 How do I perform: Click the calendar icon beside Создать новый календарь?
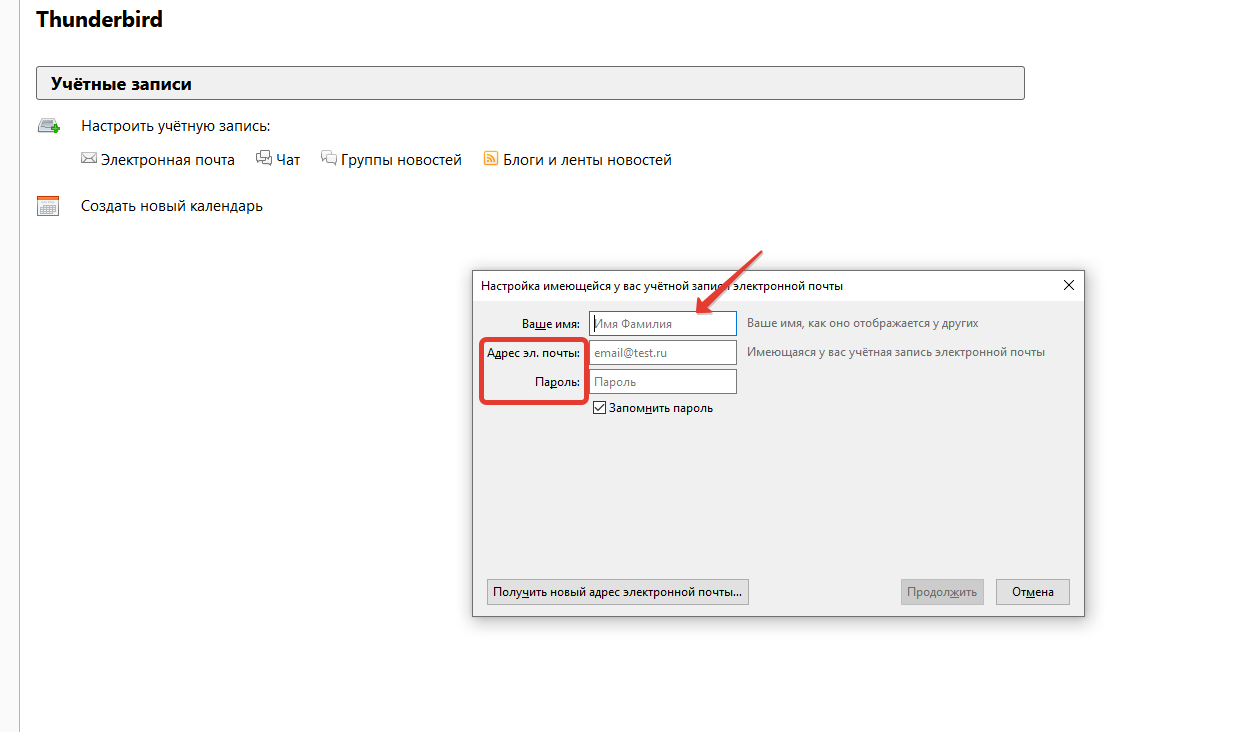(x=48, y=206)
